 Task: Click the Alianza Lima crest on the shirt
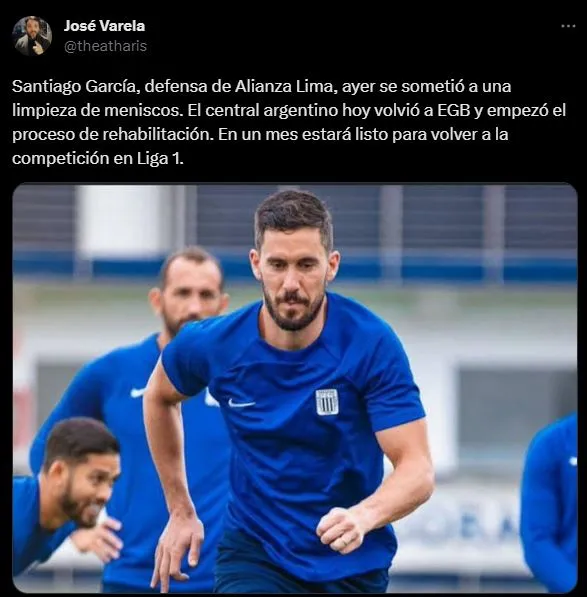click(x=327, y=402)
